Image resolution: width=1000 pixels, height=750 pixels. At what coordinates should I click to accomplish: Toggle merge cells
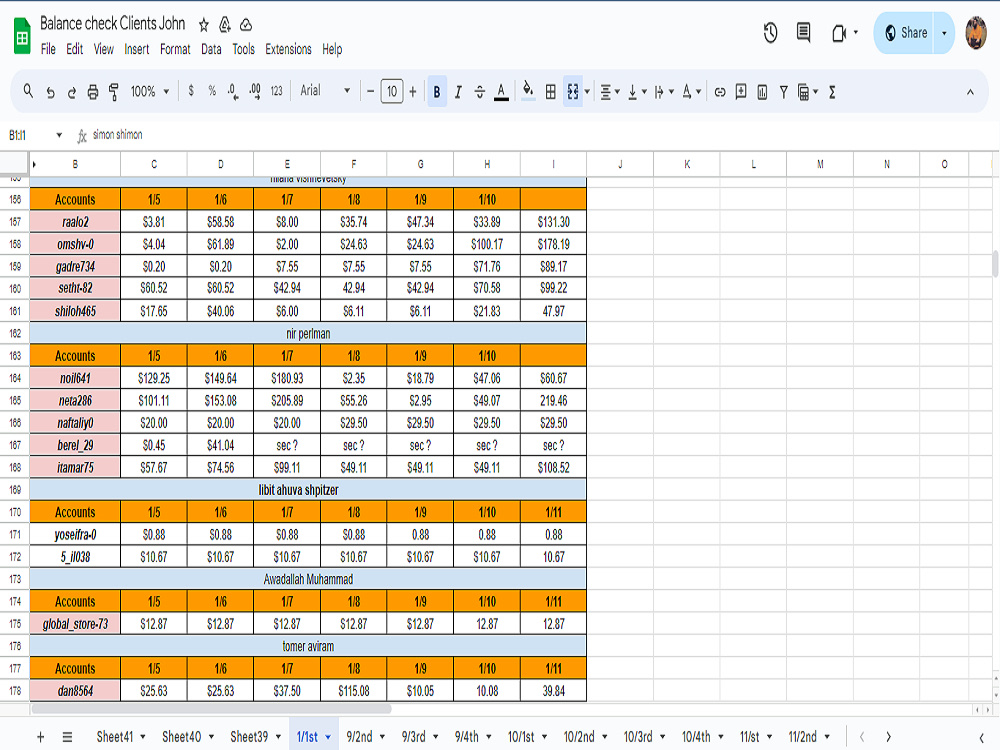click(x=573, y=92)
